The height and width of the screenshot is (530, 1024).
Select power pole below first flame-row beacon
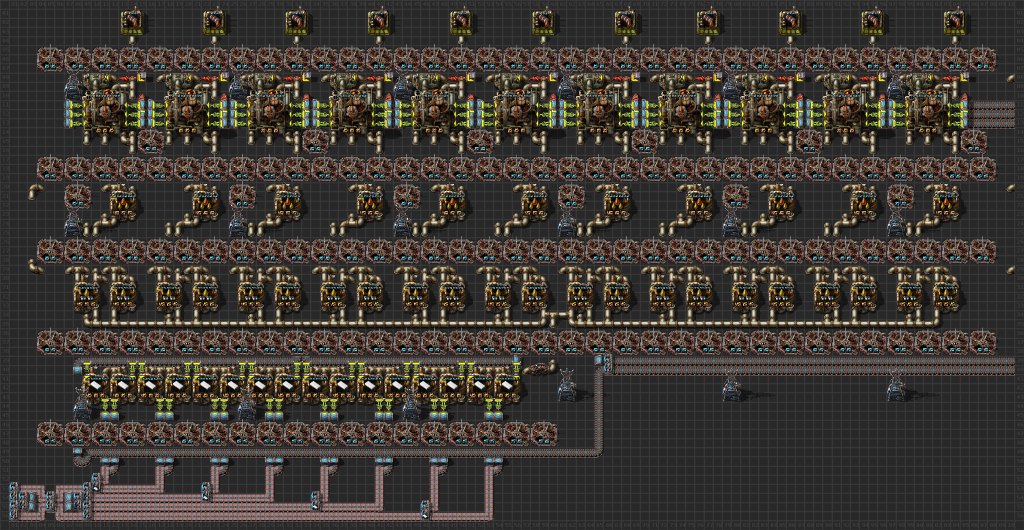click(72, 225)
